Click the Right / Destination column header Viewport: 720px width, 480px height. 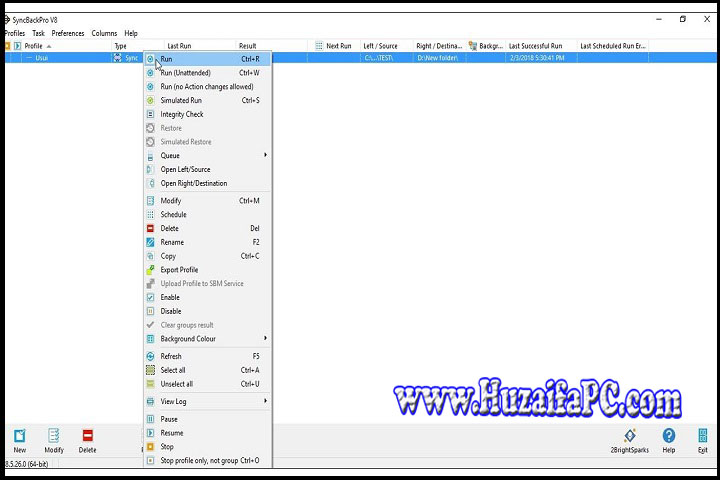[439, 46]
